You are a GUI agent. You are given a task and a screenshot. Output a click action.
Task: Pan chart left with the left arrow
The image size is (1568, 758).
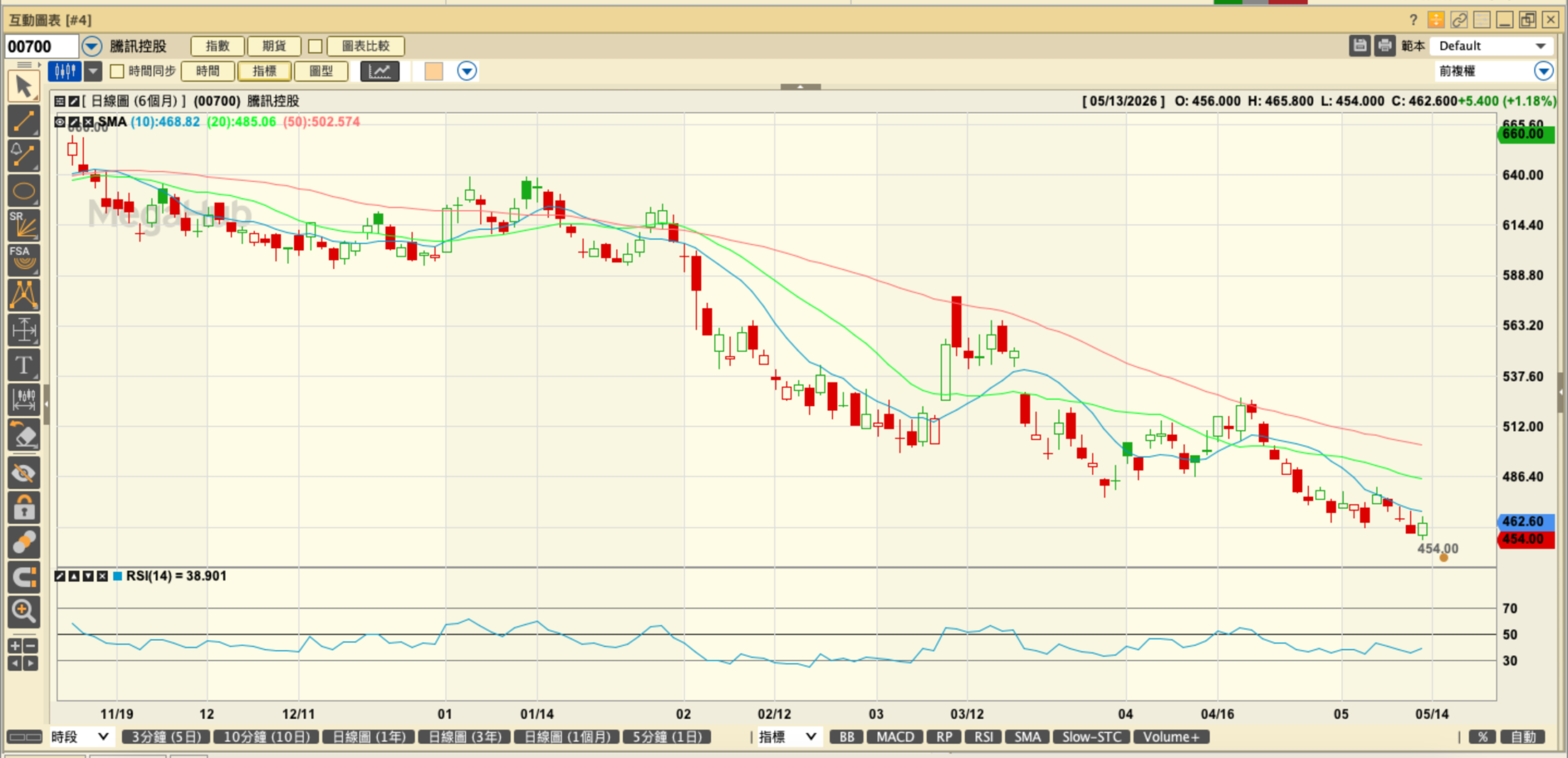[15, 663]
